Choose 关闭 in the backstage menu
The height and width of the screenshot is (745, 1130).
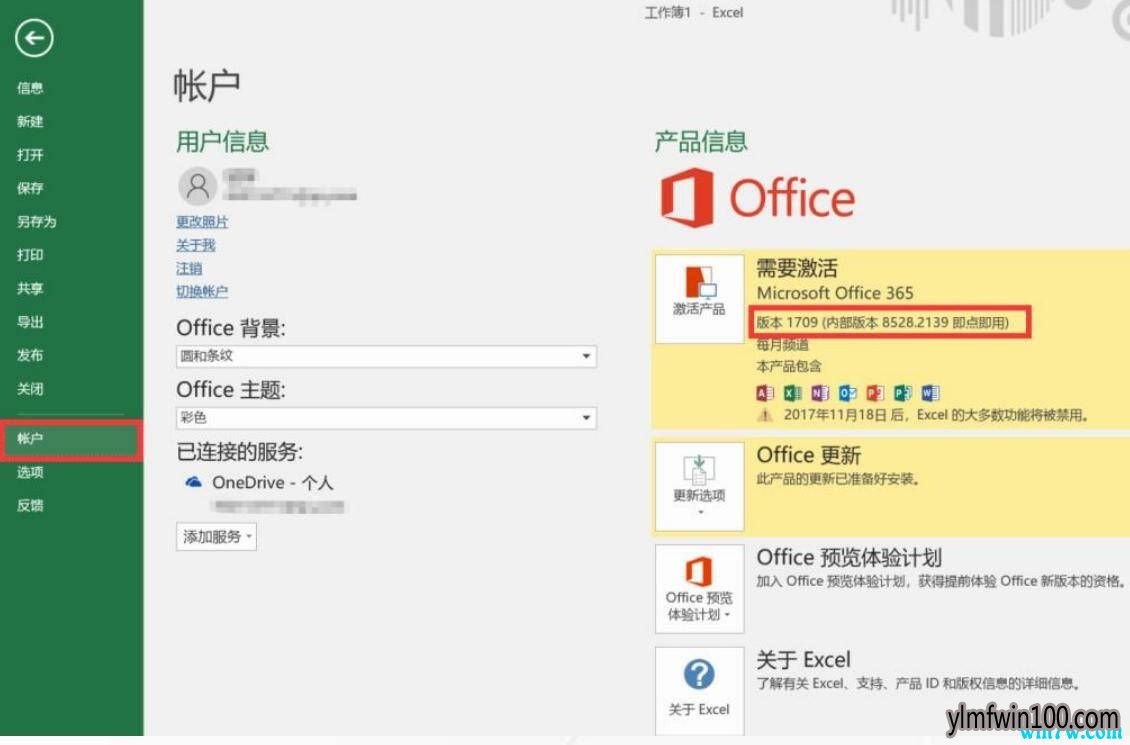tap(30, 389)
